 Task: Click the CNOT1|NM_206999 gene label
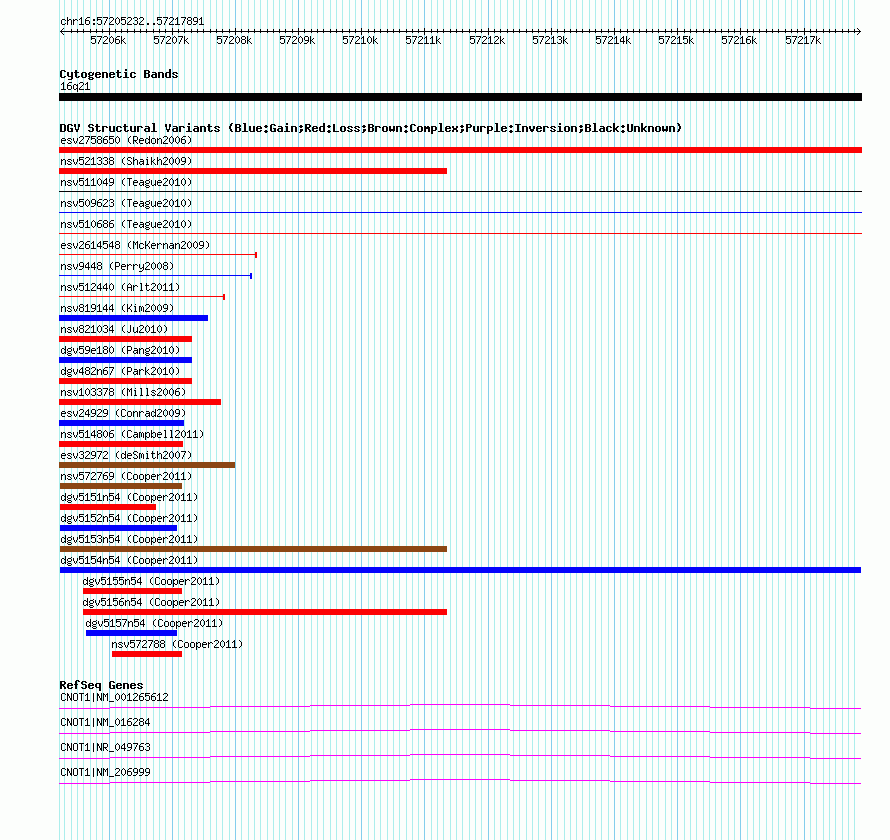(x=105, y=772)
